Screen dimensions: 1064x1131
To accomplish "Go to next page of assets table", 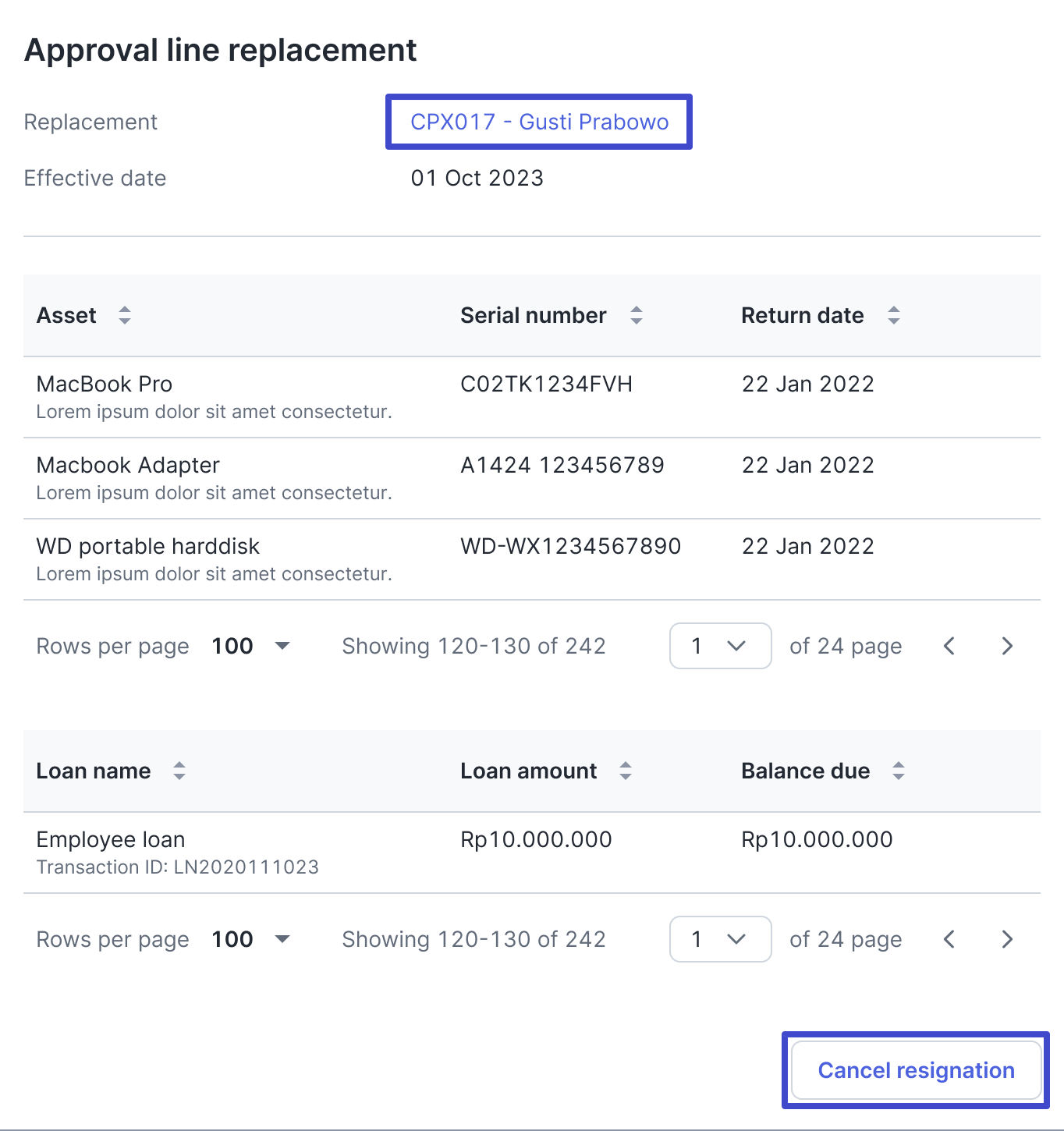I will [1007, 646].
